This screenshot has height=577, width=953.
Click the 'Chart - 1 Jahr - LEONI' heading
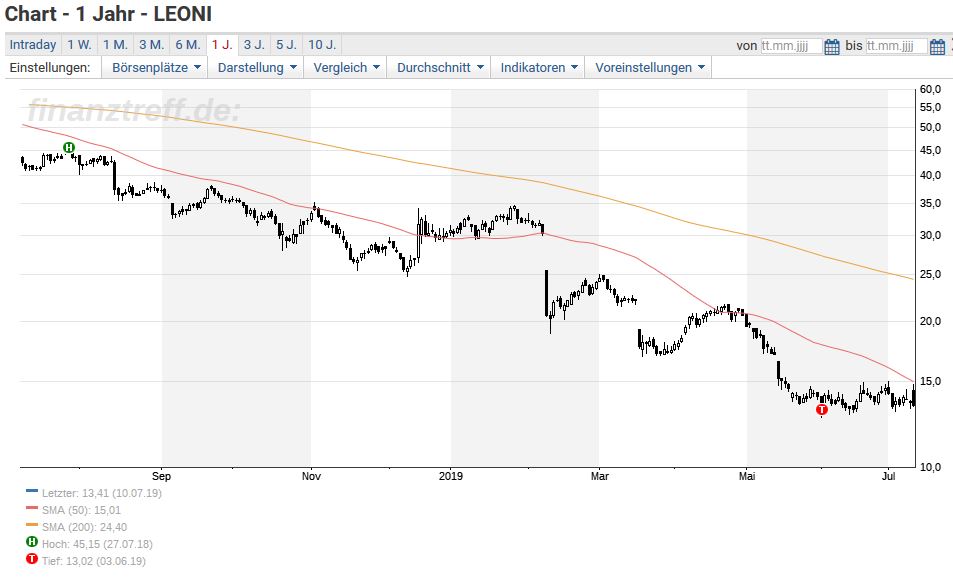(108, 14)
